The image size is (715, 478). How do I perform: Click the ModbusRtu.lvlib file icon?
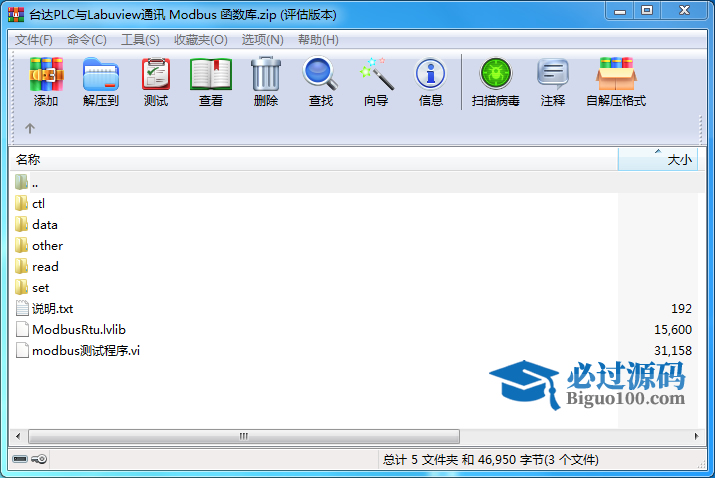(x=22, y=329)
